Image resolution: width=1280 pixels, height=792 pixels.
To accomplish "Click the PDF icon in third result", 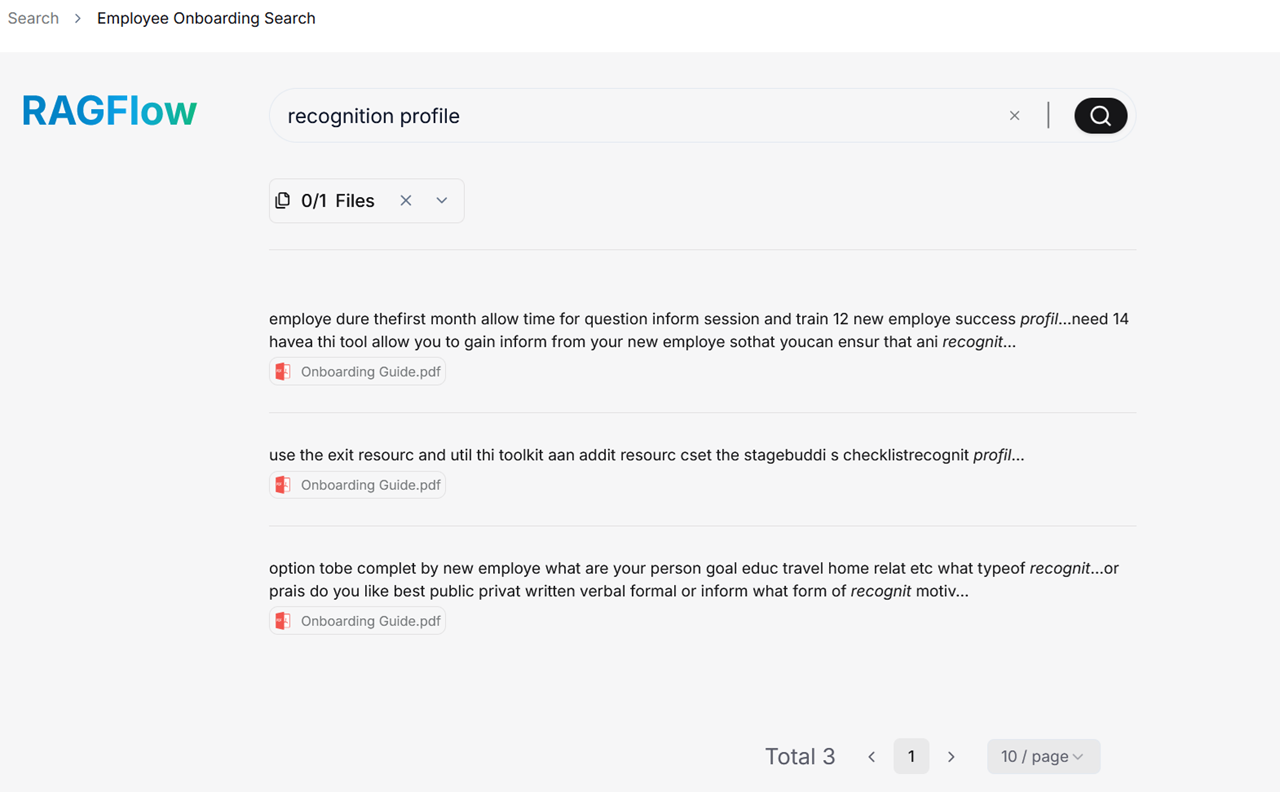I will [283, 621].
